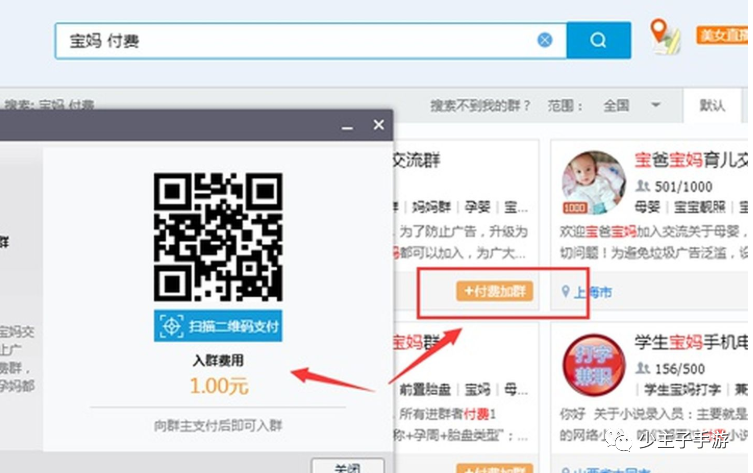Click the 1000 badge under baby avatar
Viewport: 753px width, 473px height.
tap(574, 208)
